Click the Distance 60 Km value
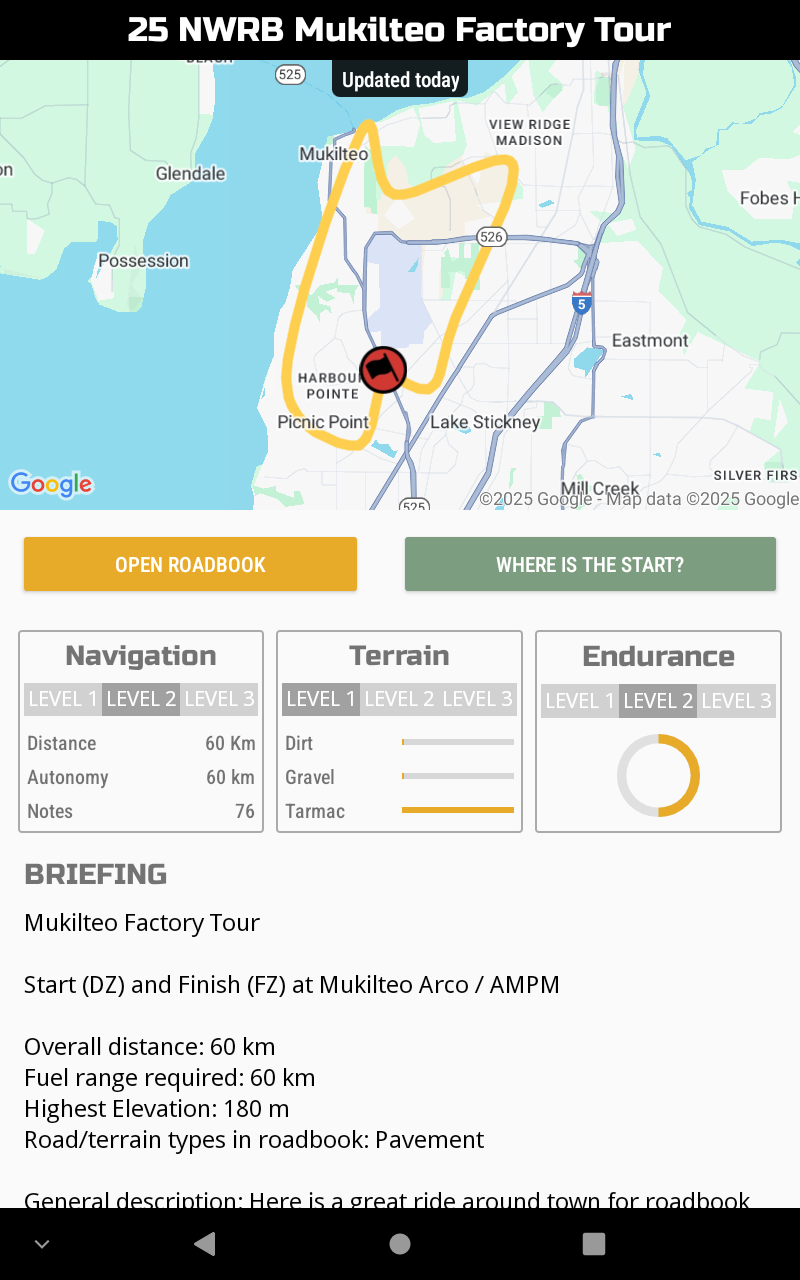Image resolution: width=800 pixels, height=1280 pixels. 230,743
